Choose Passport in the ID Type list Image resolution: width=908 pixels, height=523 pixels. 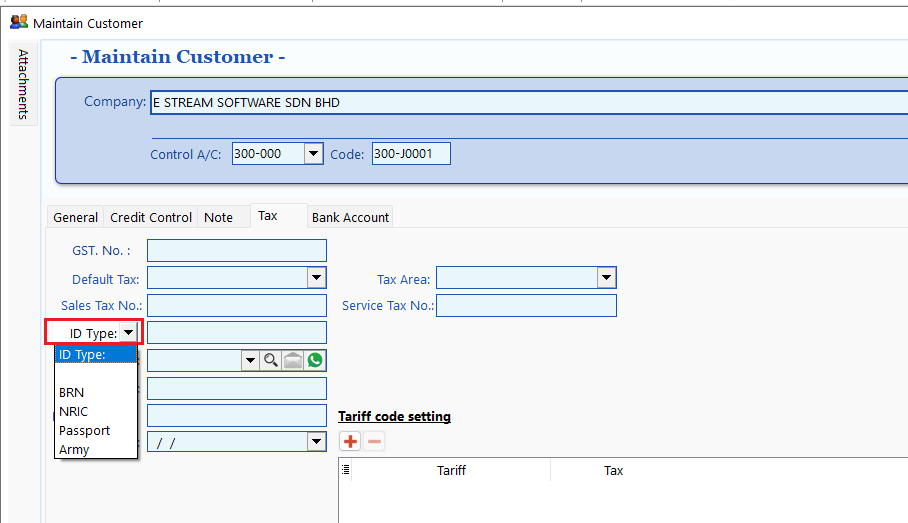[85, 431]
